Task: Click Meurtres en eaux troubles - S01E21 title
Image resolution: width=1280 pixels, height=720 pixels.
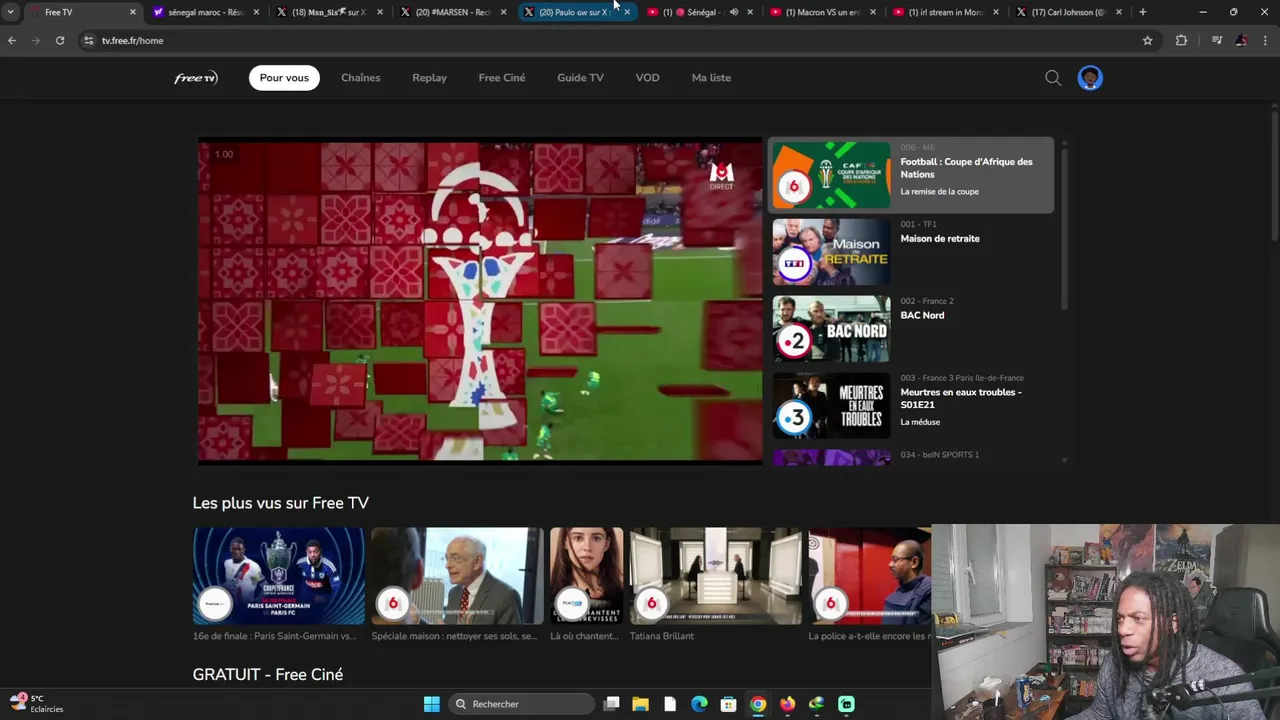Action: pyautogui.click(x=961, y=398)
